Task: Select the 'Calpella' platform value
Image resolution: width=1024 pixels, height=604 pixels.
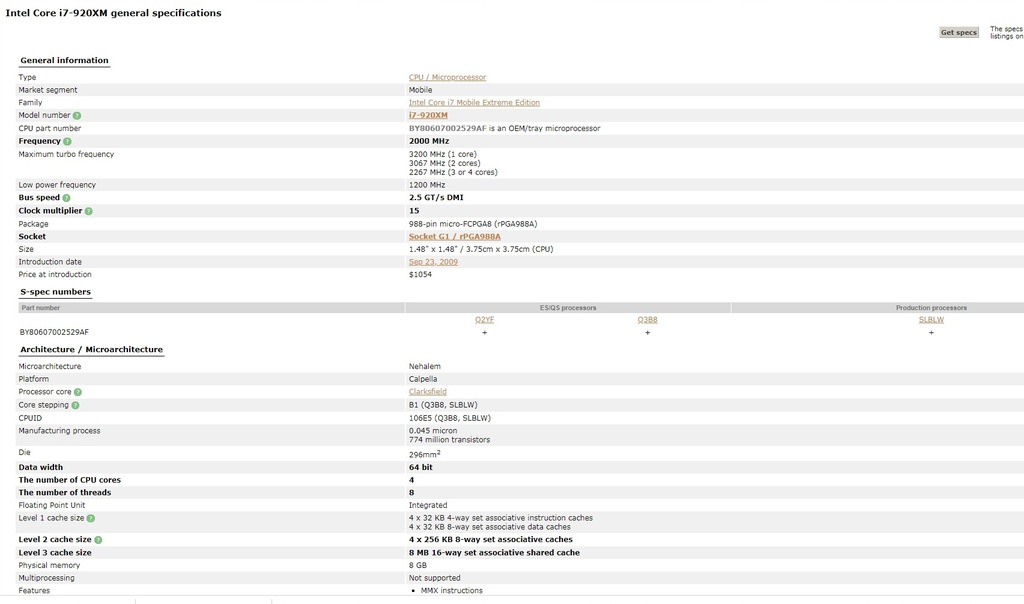Action: [423, 379]
